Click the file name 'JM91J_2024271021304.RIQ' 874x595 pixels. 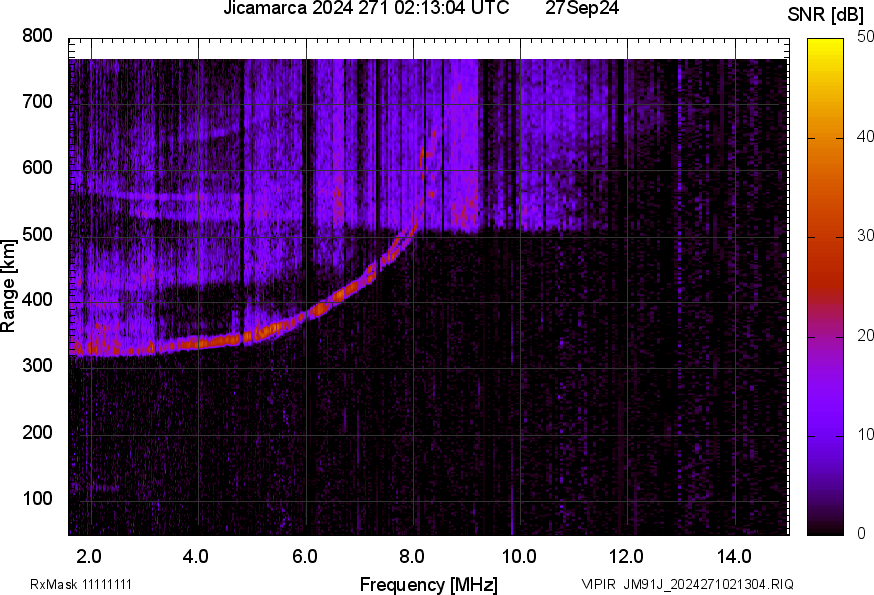708,584
